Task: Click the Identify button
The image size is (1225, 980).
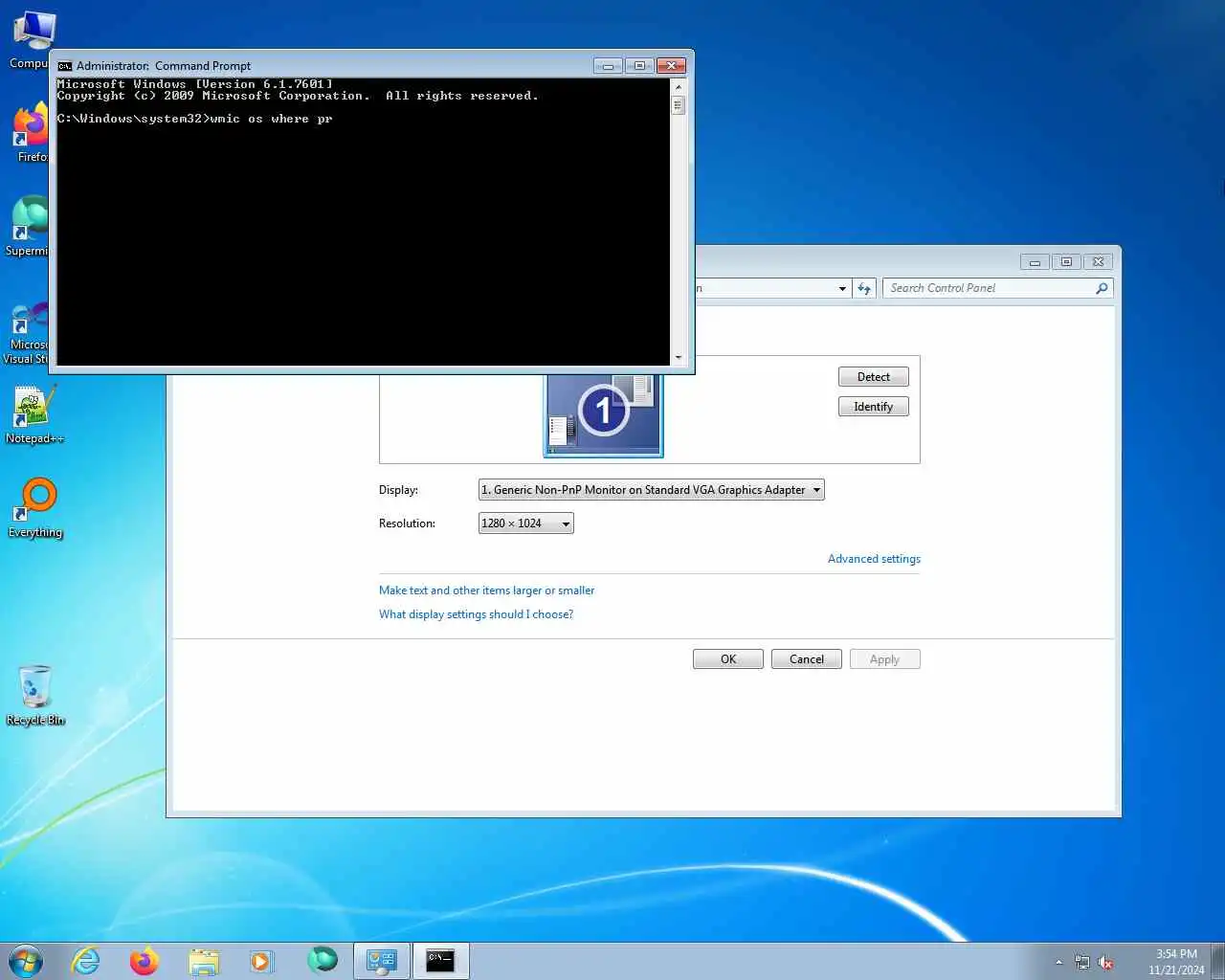Action: pyautogui.click(x=874, y=407)
